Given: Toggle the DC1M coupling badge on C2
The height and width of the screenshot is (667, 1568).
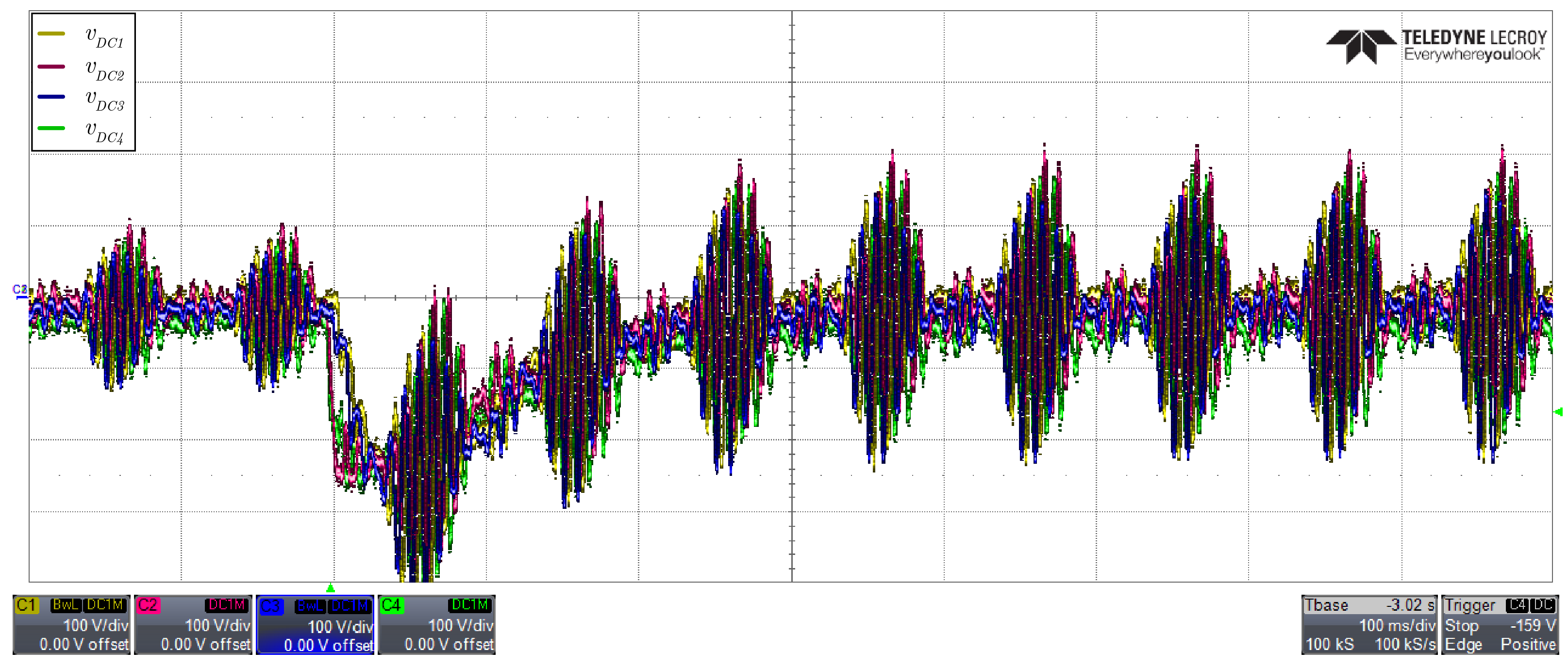Looking at the screenshot, I should 226,605.
